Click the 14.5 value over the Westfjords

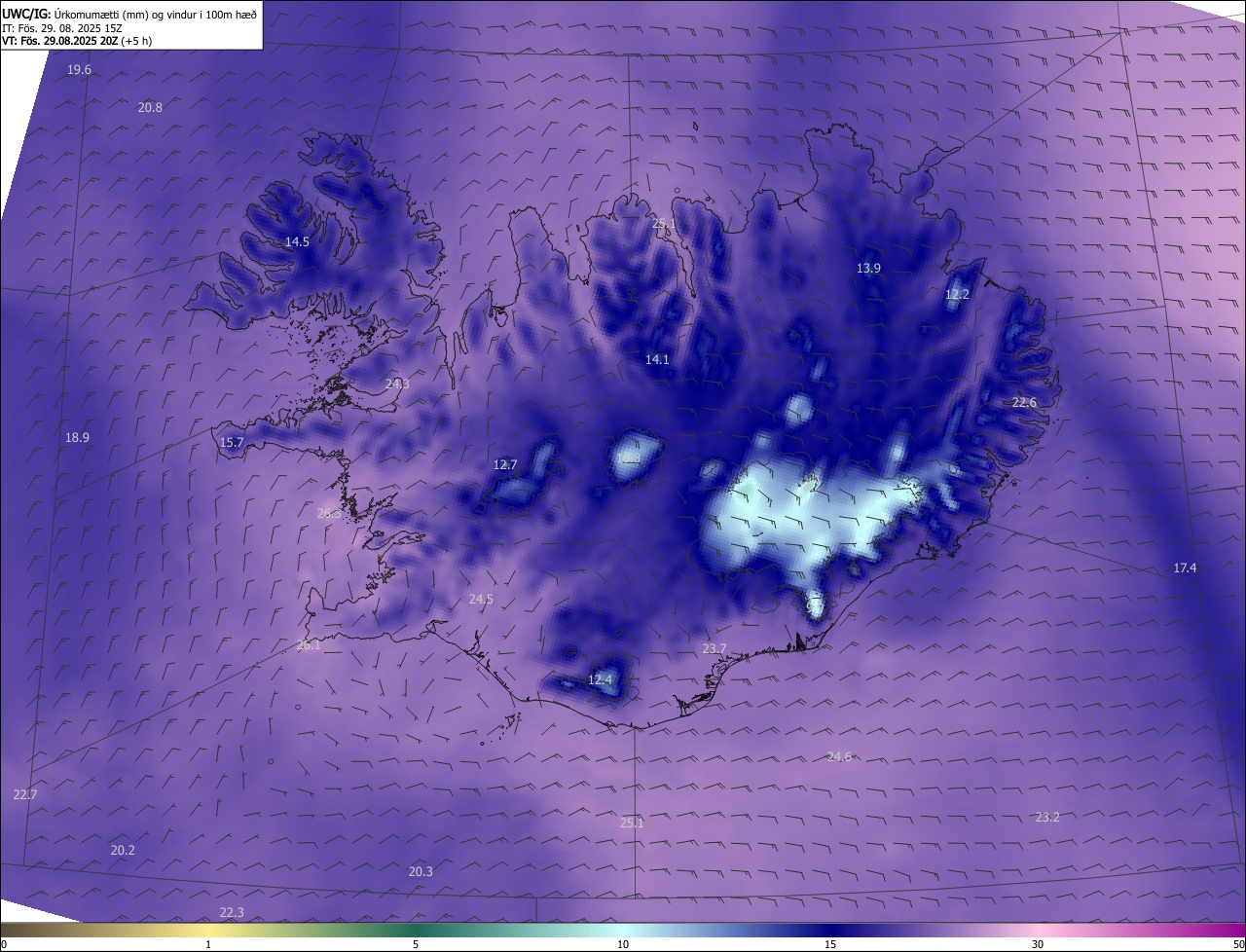click(297, 241)
